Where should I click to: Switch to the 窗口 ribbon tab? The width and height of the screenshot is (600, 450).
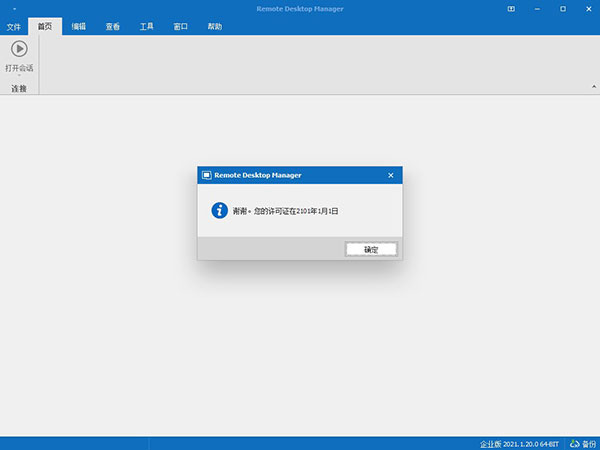(181, 26)
